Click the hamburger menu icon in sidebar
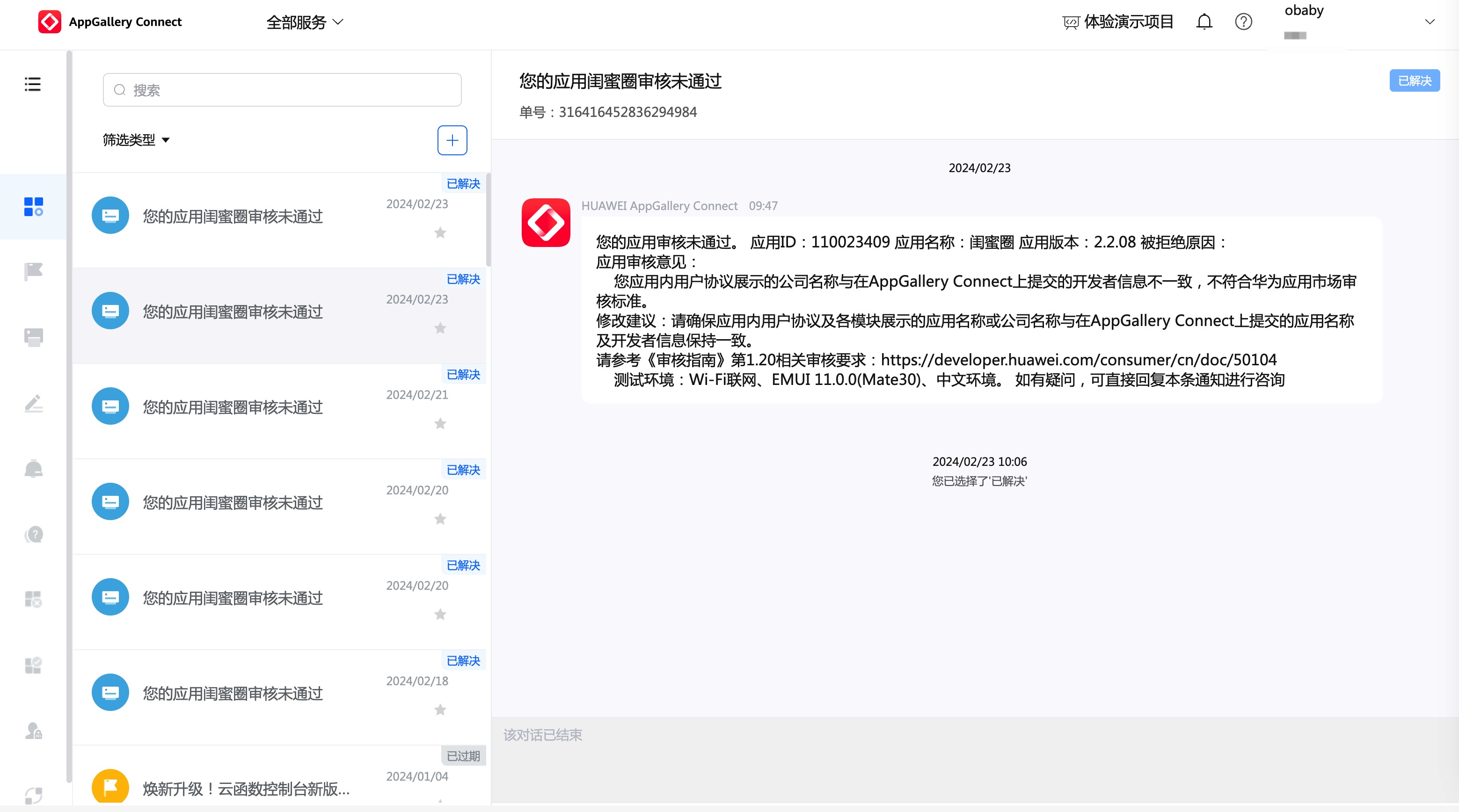Image resolution: width=1459 pixels, height=812 pixels. (32, 84)
